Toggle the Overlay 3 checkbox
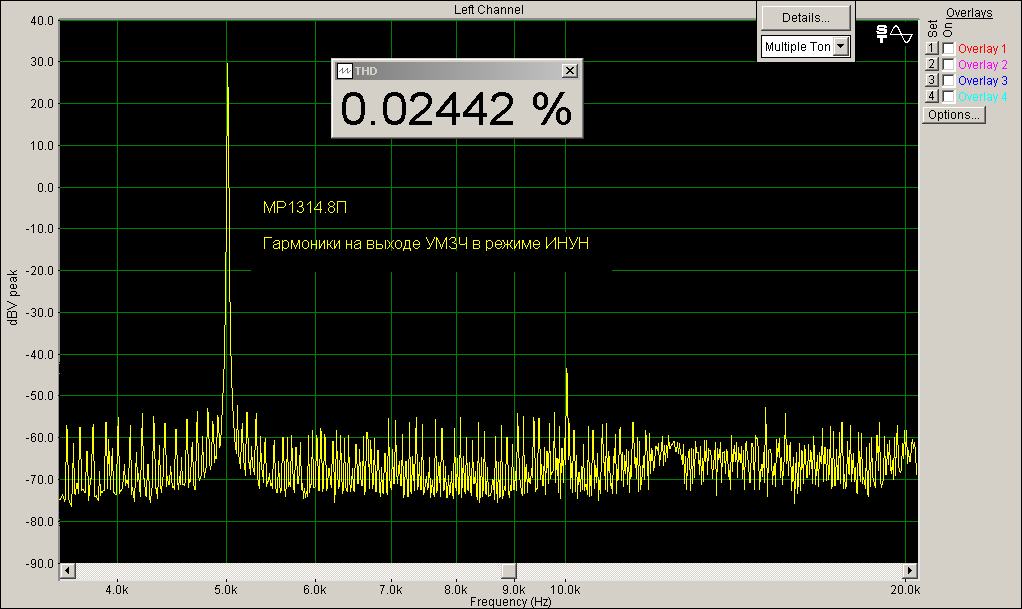This screenshot has width=1022, height=609. tap(948, 80)
